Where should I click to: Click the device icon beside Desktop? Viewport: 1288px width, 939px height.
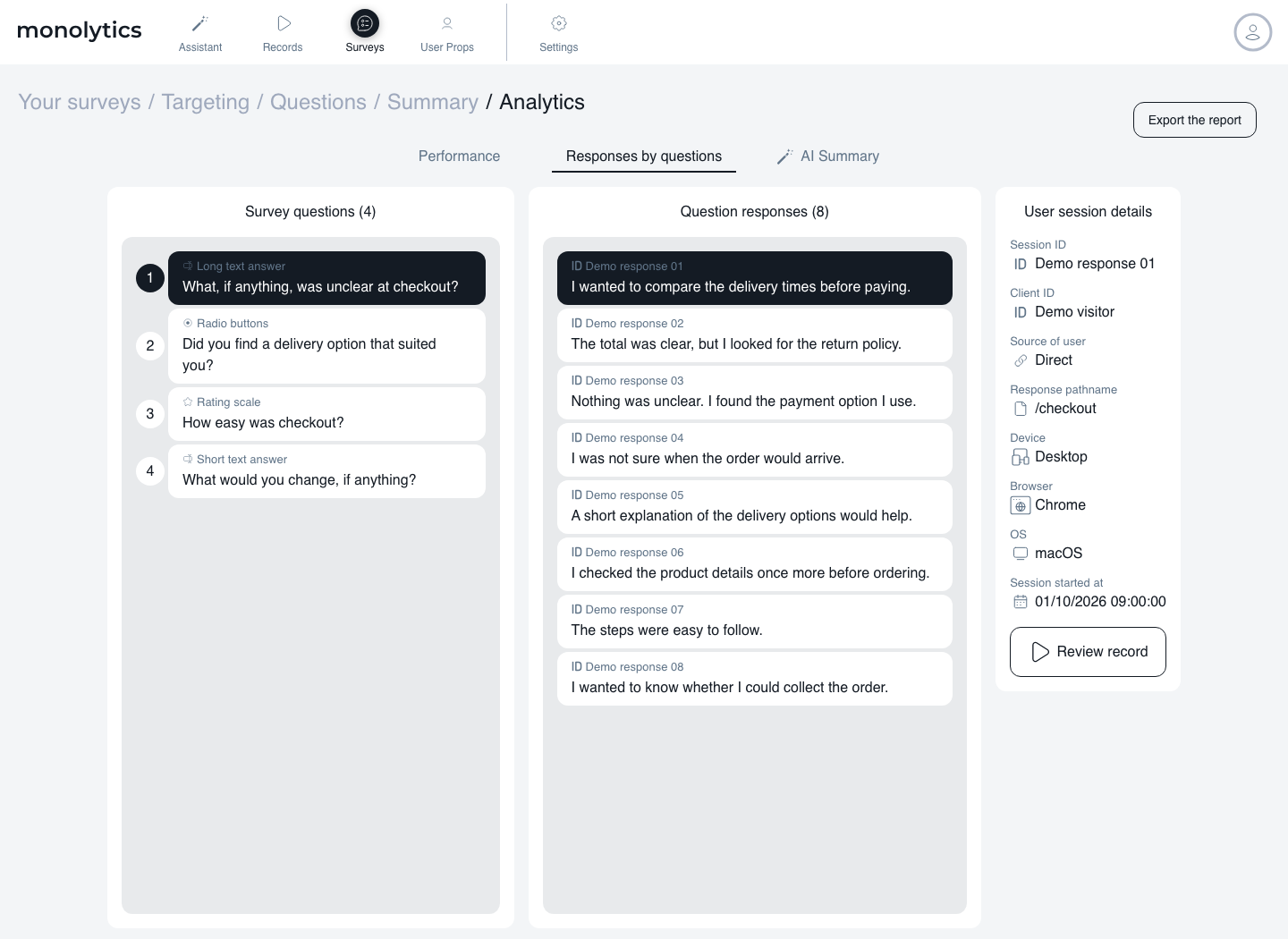click(x=1021, y=457)
